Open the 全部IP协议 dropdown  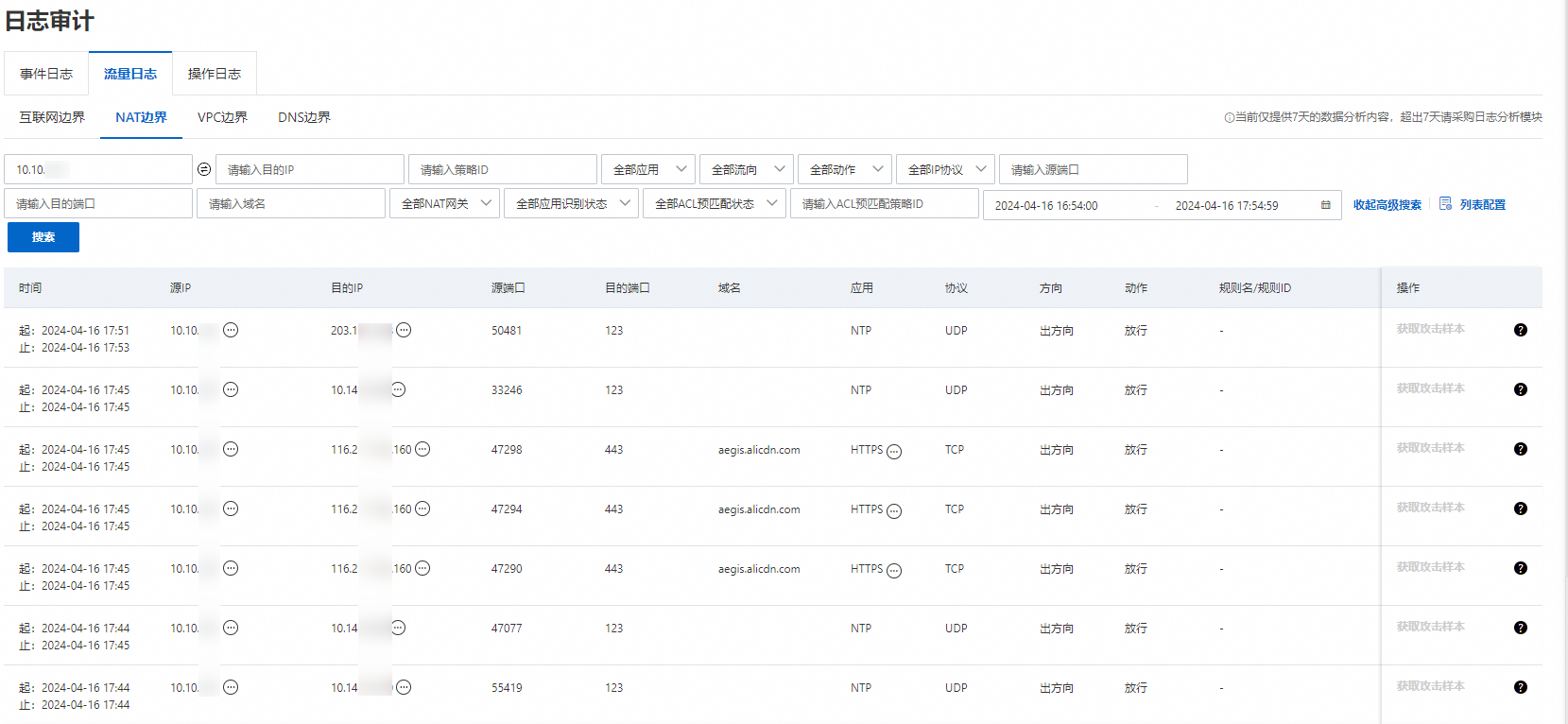click(945, 169)
